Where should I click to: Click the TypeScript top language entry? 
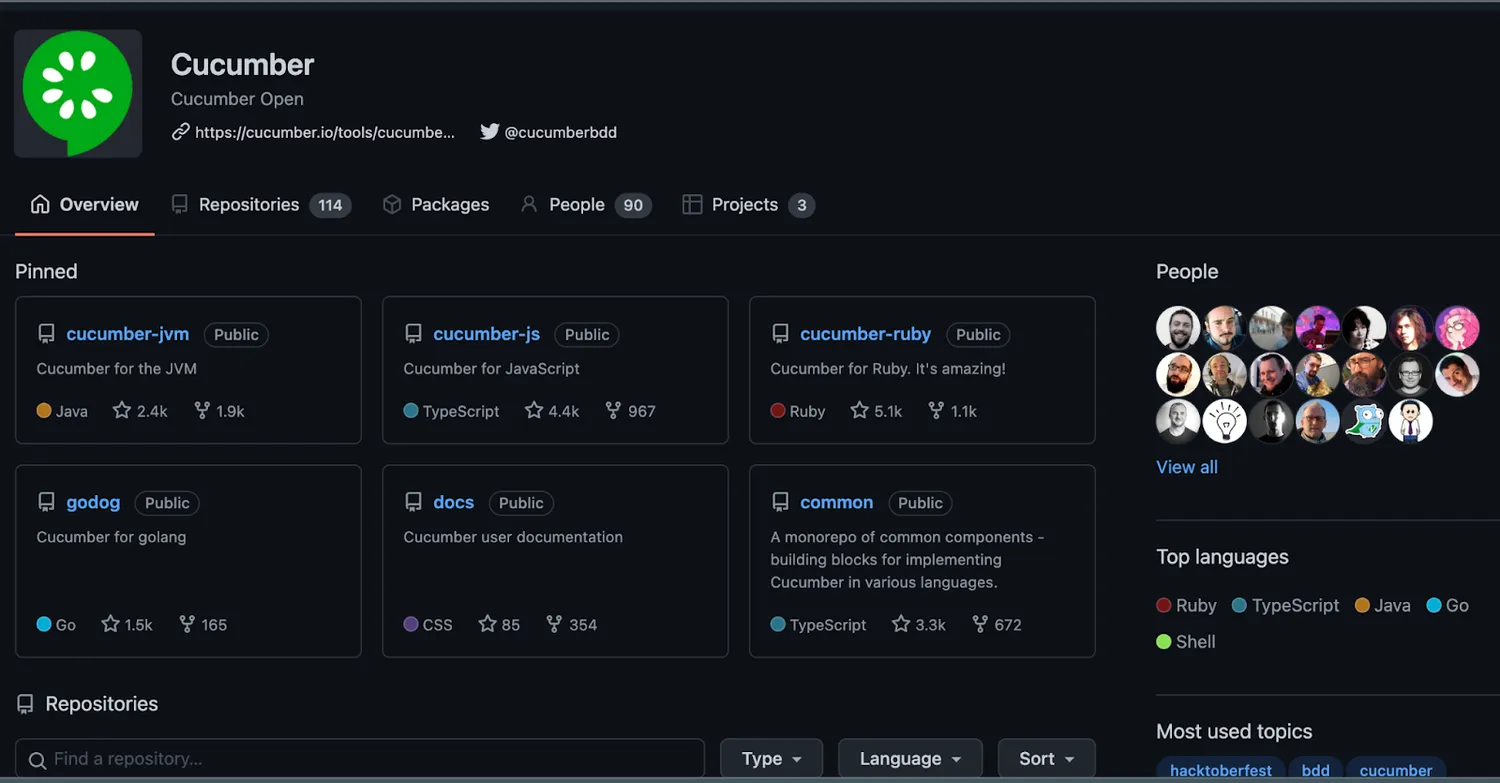[1286, 605]
